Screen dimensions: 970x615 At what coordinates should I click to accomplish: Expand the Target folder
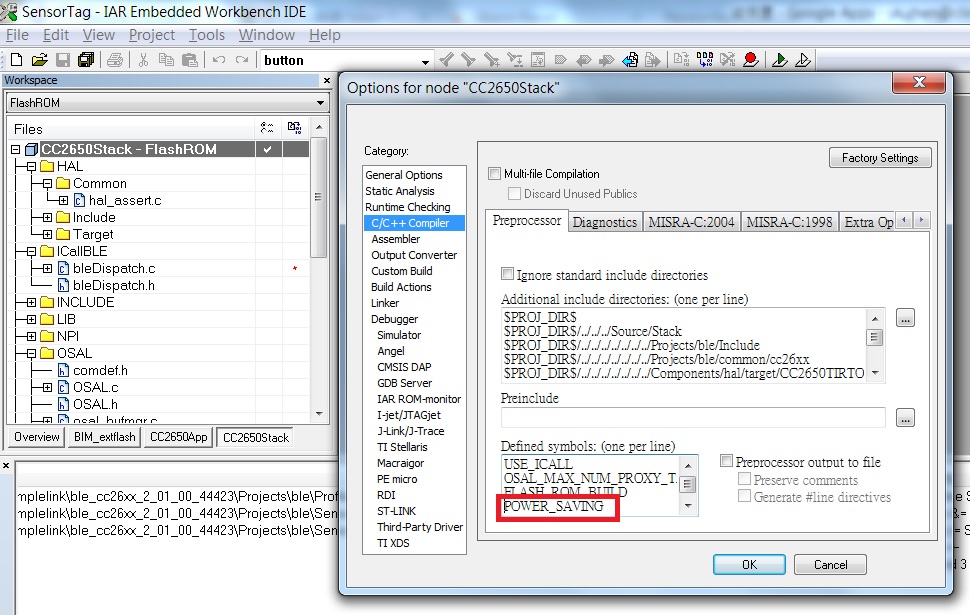coord(47,234)
